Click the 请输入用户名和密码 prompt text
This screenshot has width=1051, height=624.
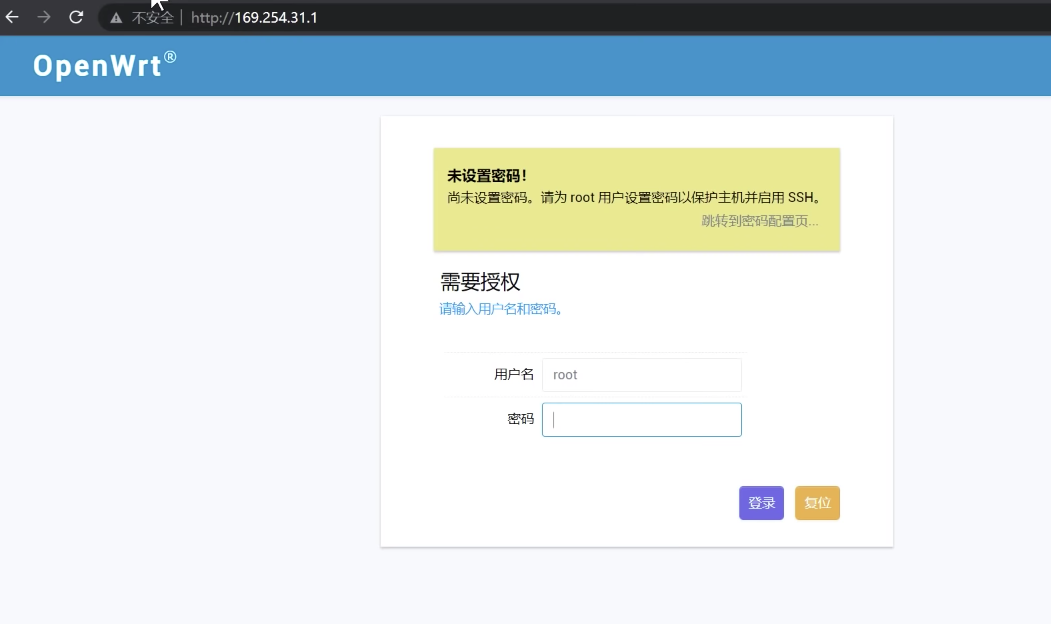click(x=501, y=309)
